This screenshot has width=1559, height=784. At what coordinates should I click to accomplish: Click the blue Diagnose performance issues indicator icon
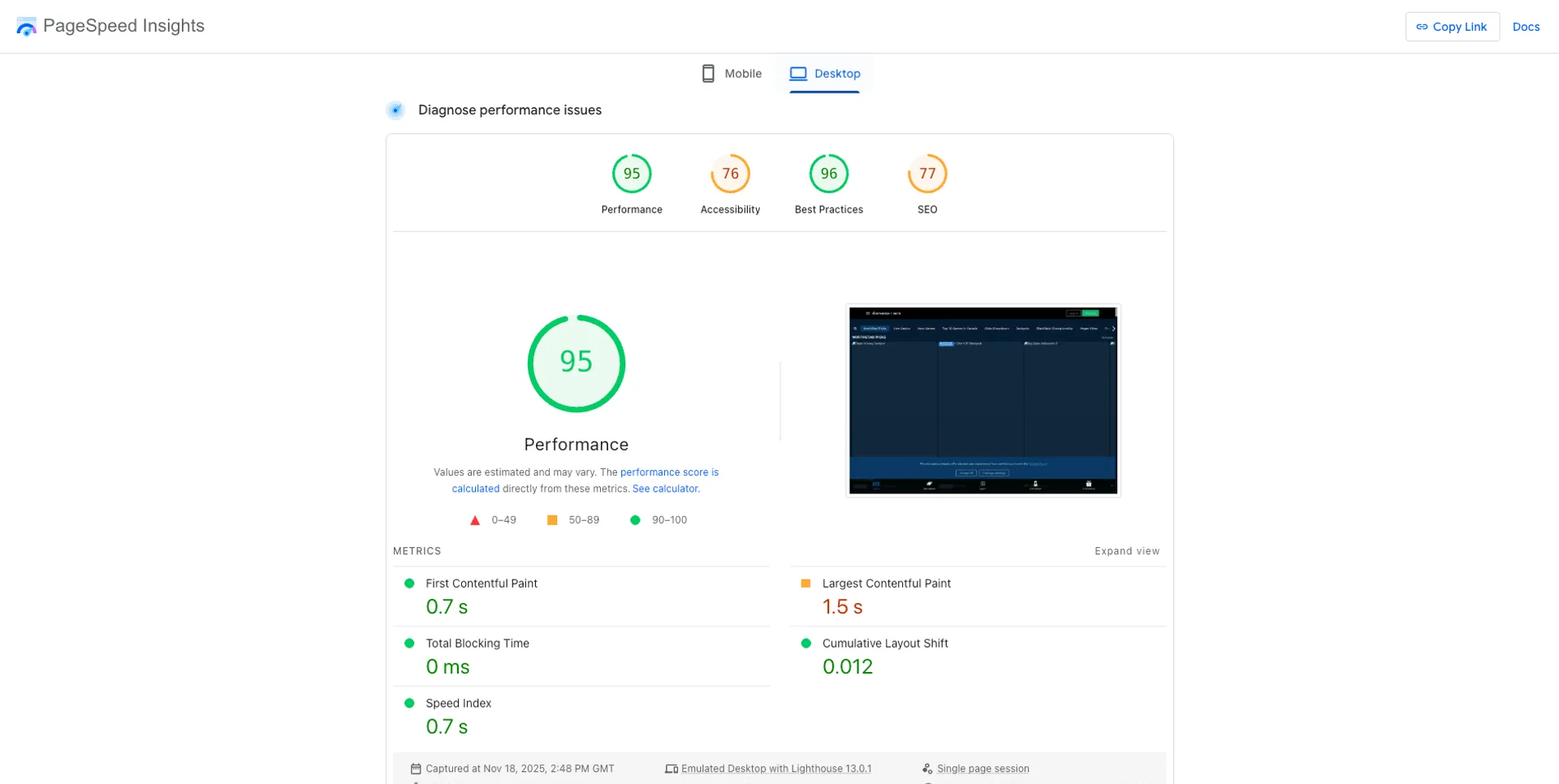(395, 110)
